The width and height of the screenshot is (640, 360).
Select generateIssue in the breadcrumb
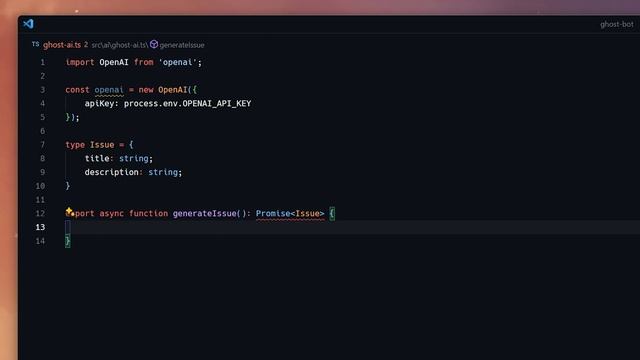182,45
